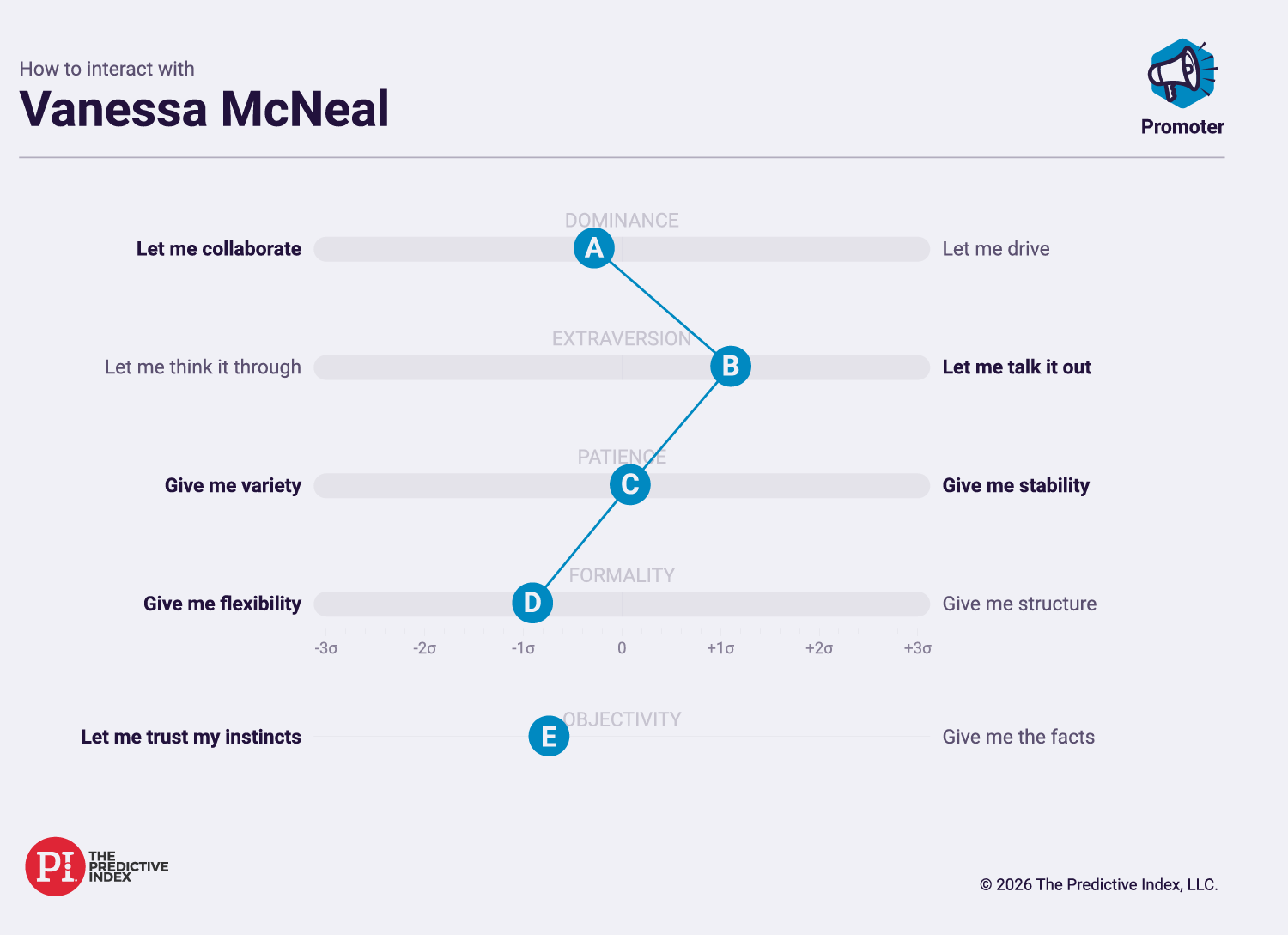Select the Dominance marker A
The height and width of the screenshot is (935, 1288).
pos(594,248)
